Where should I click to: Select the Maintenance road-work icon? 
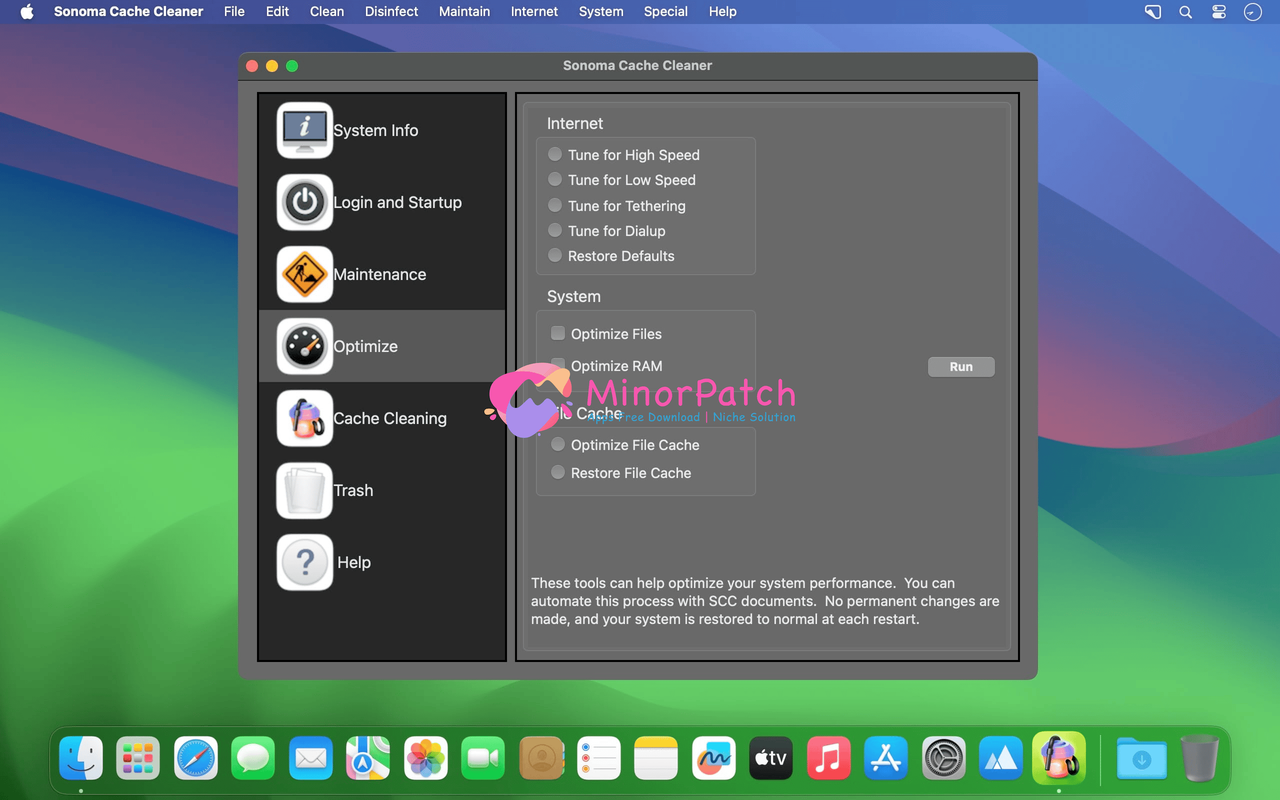pyautogui.click(x=305, y=274)
